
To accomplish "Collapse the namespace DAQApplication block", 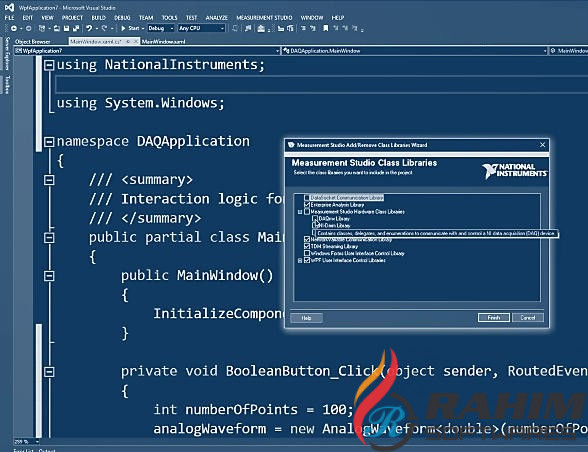I will point(49,142).
